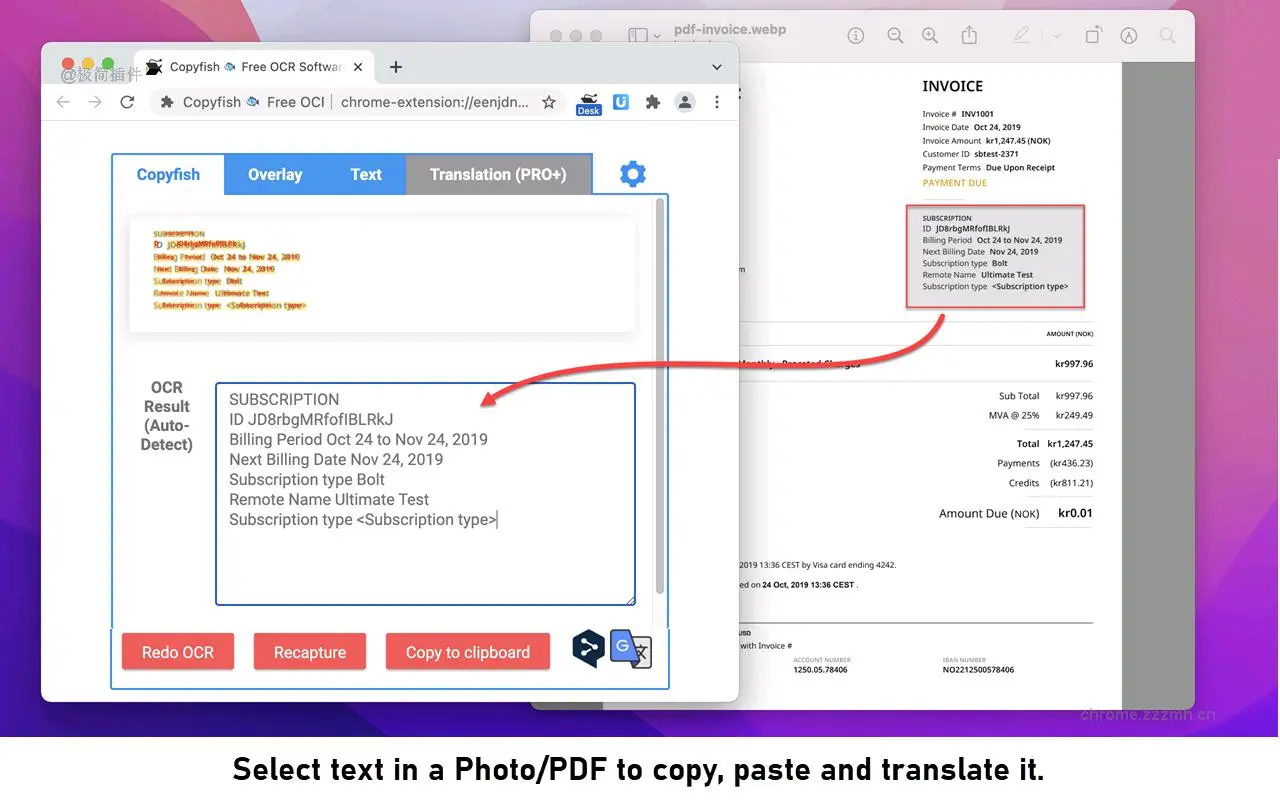Expand the markup dropdown arrow in Preview
The width and height of the screenshot is (1280, 800).
coord(1055,35)
